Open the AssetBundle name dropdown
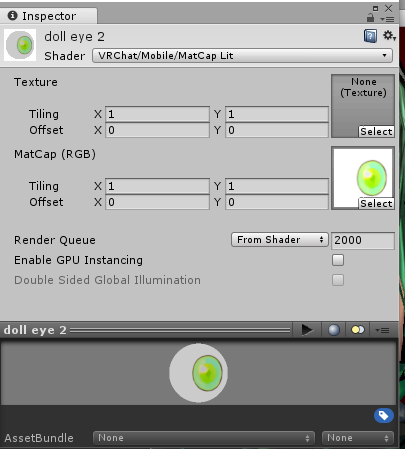Viewport: 405px width, 449px height. pos(204,438)
